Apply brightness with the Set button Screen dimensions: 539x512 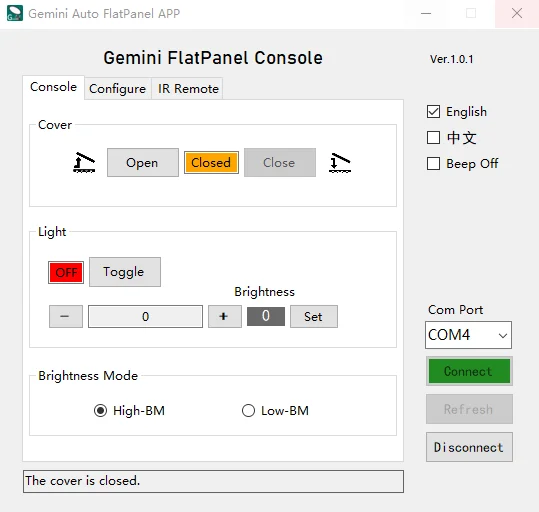pos(314,316)
